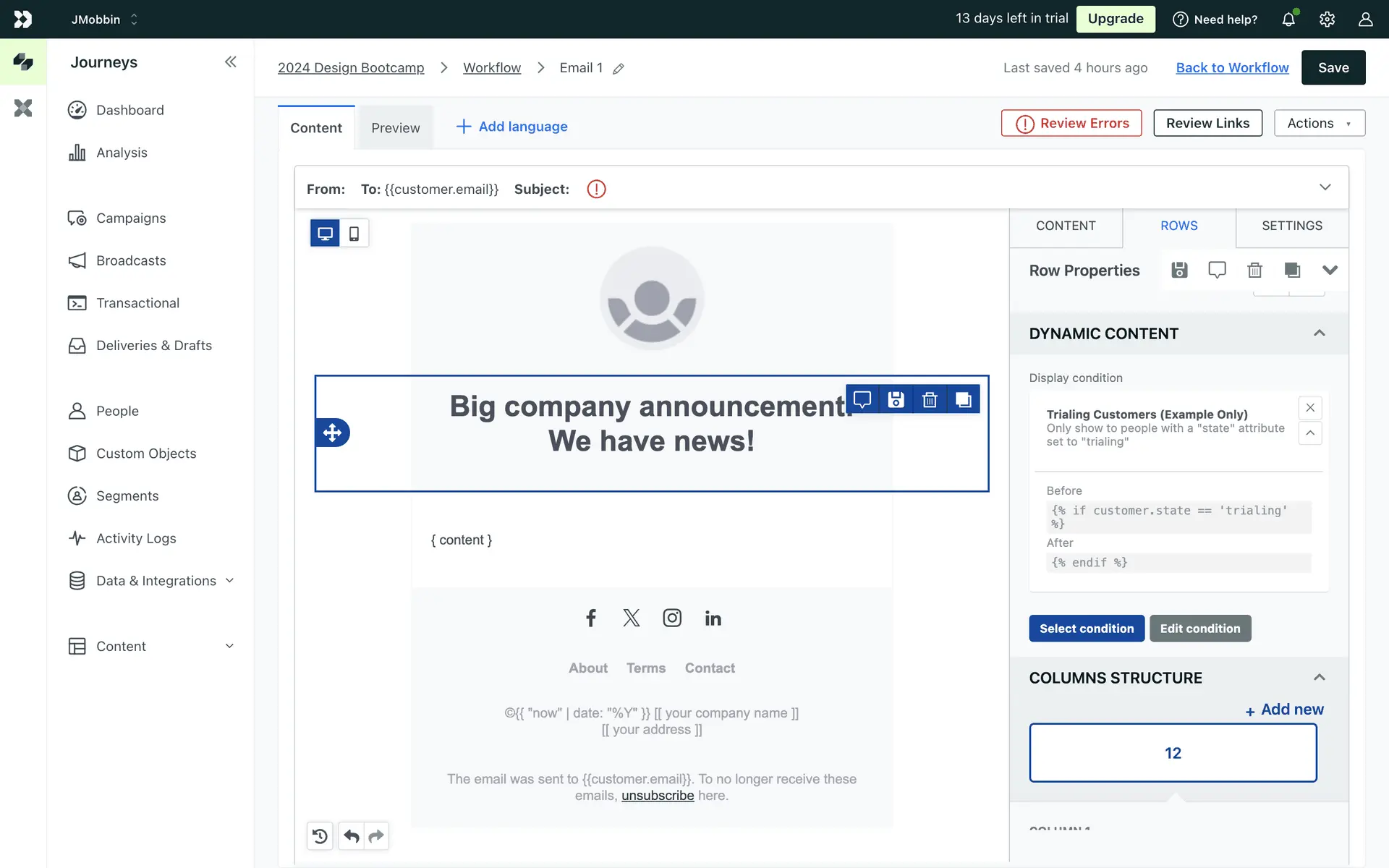Click the edit pencil next to Email 1
The image size is (1389, 868).
(x=619, y=69)
